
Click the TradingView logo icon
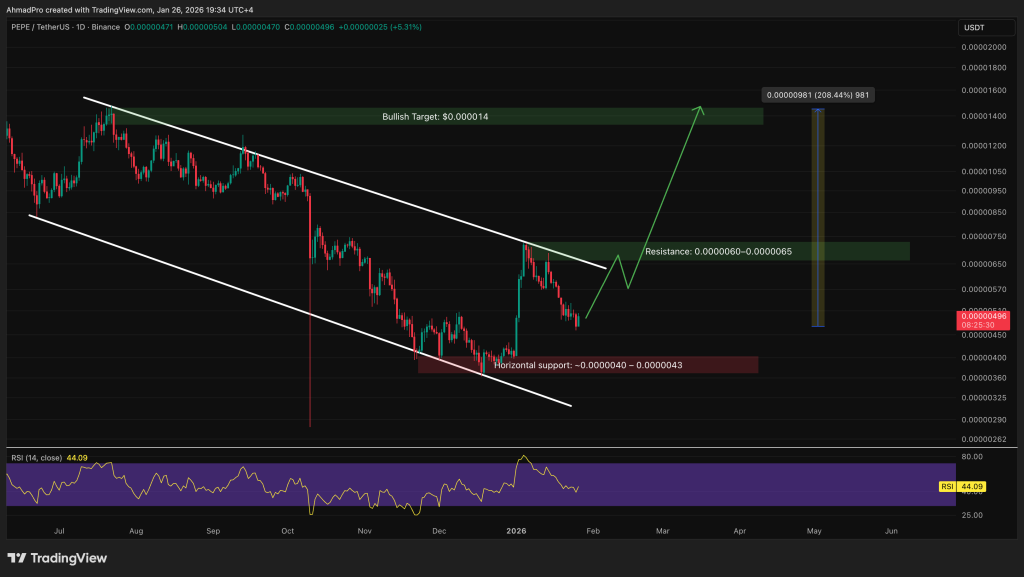[x=18, y=558]
